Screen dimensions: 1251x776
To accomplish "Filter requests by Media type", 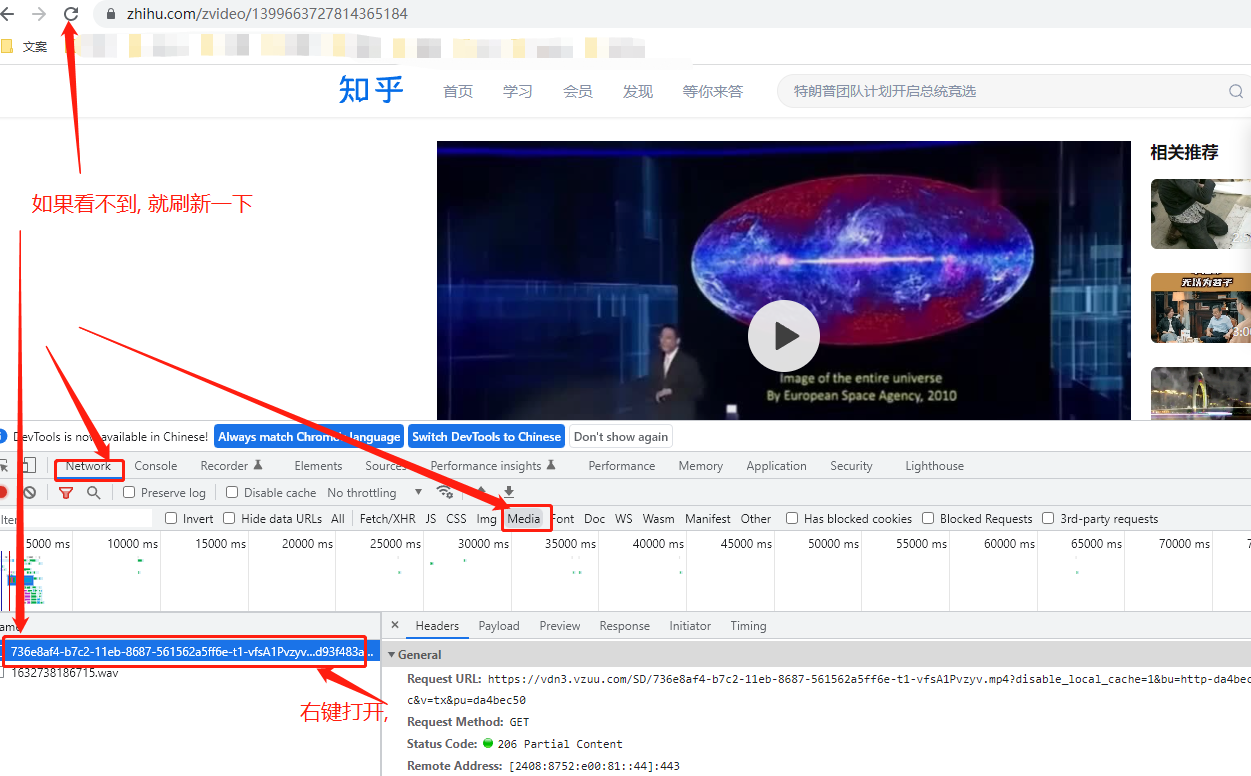I will (524, 518).
